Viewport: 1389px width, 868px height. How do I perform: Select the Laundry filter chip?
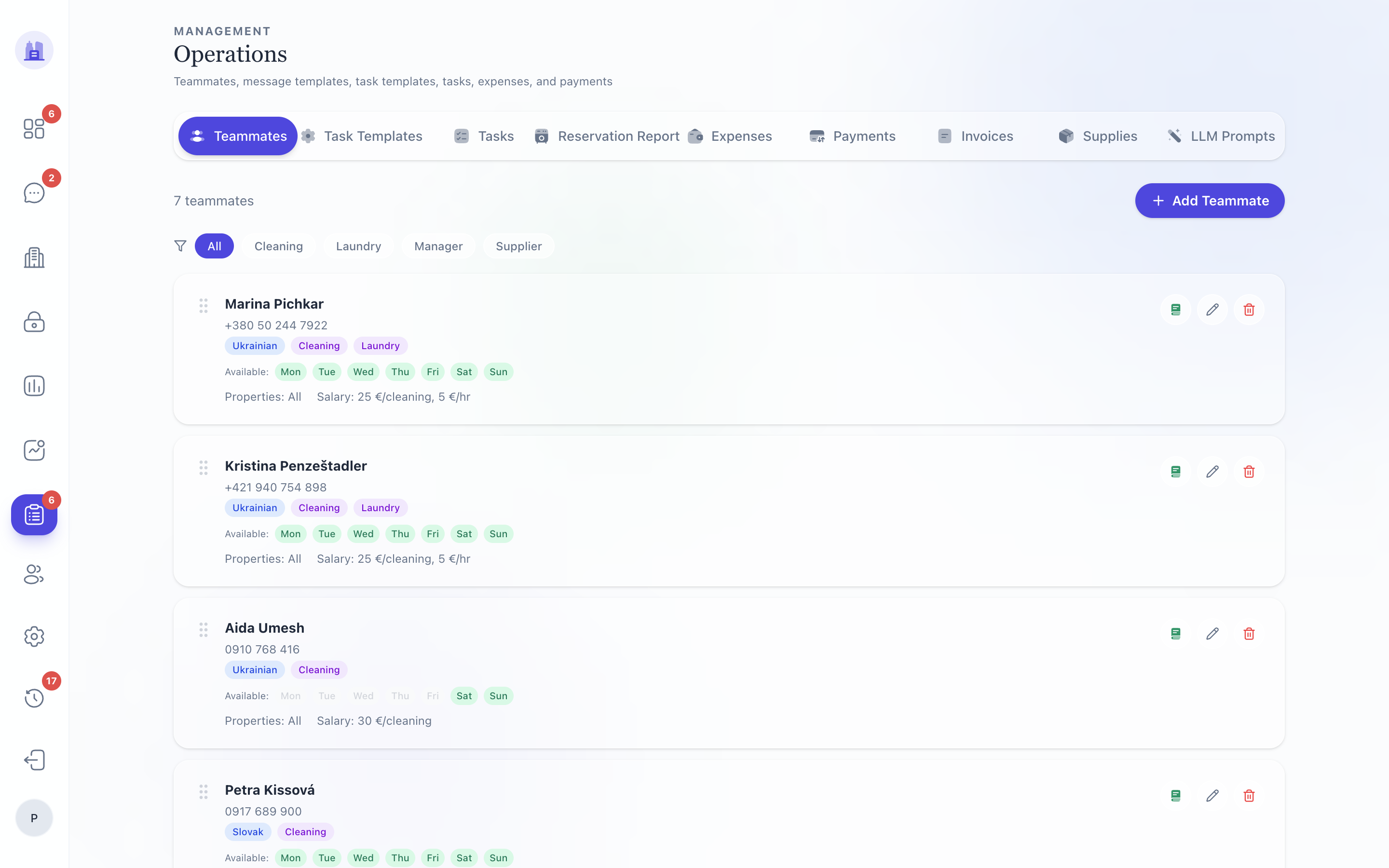[358, 246]
